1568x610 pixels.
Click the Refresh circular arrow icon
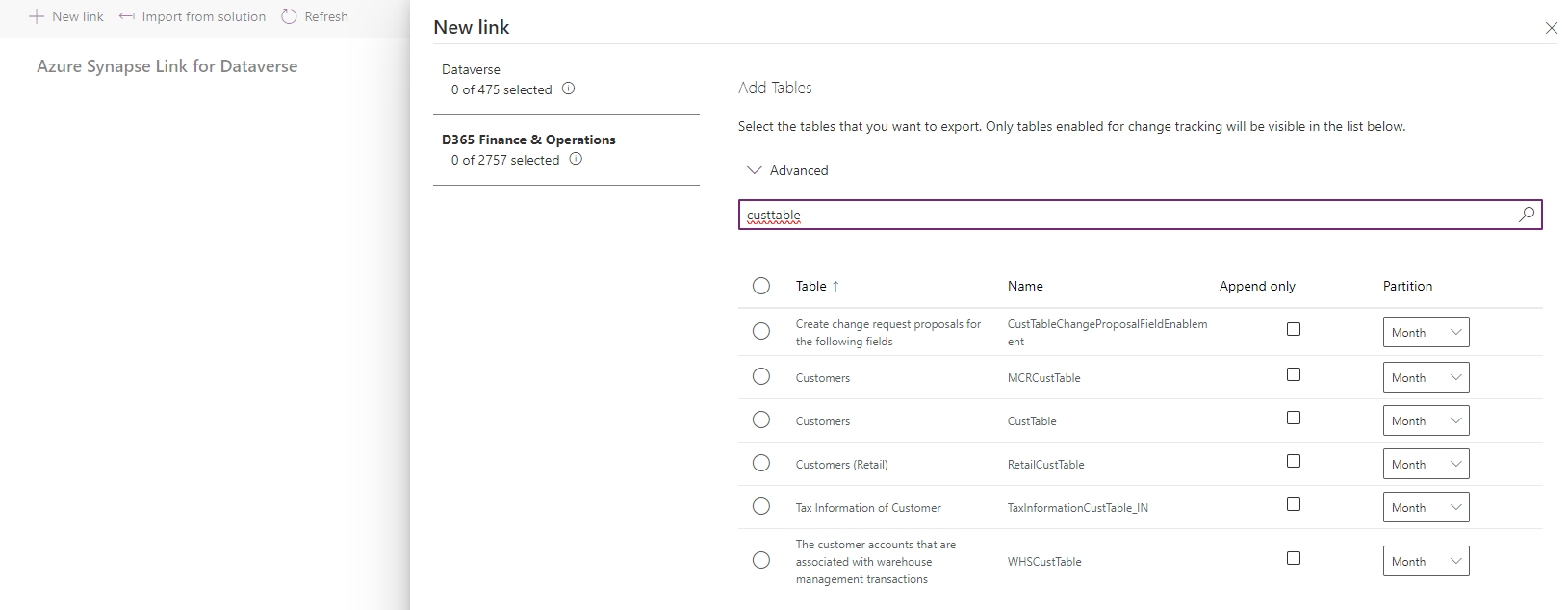(x=289, y=16)
